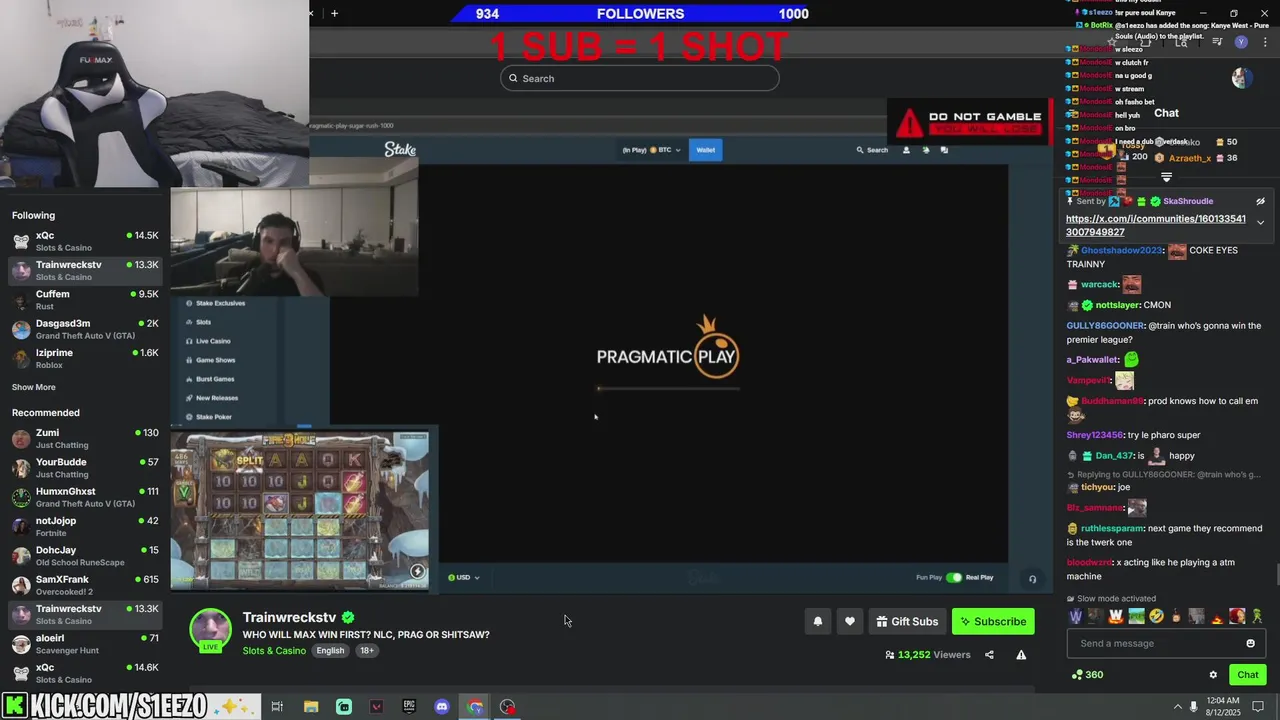Open USD currency dropdown in game footer

pos(464,577)
